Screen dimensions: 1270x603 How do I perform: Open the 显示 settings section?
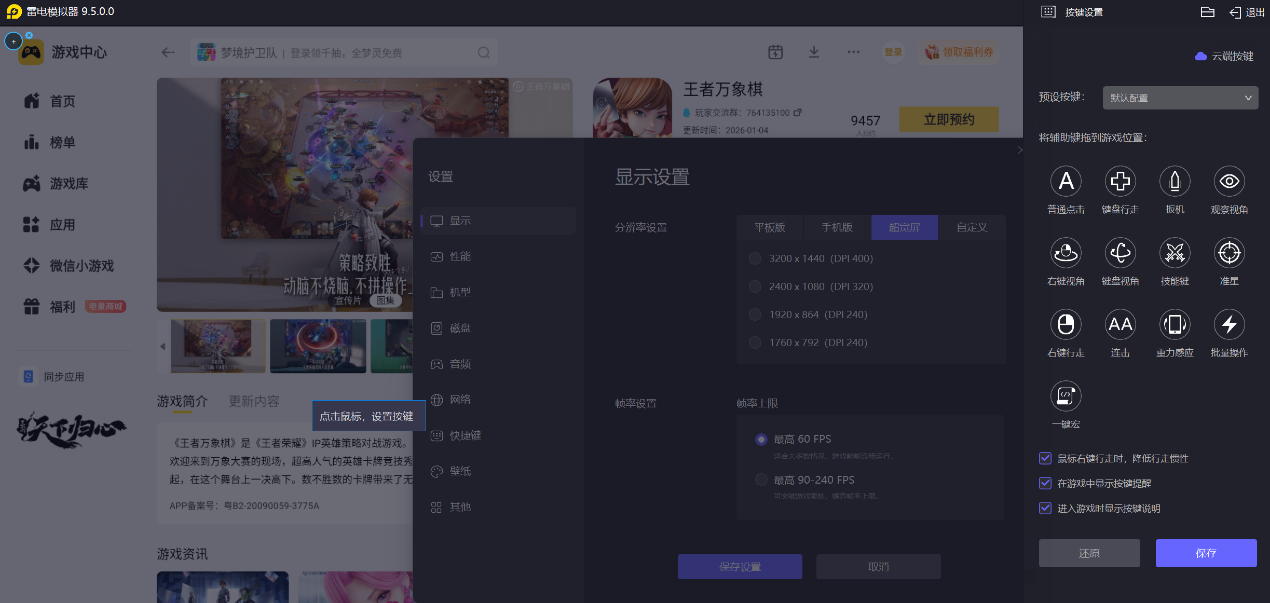tap(498, 221)
